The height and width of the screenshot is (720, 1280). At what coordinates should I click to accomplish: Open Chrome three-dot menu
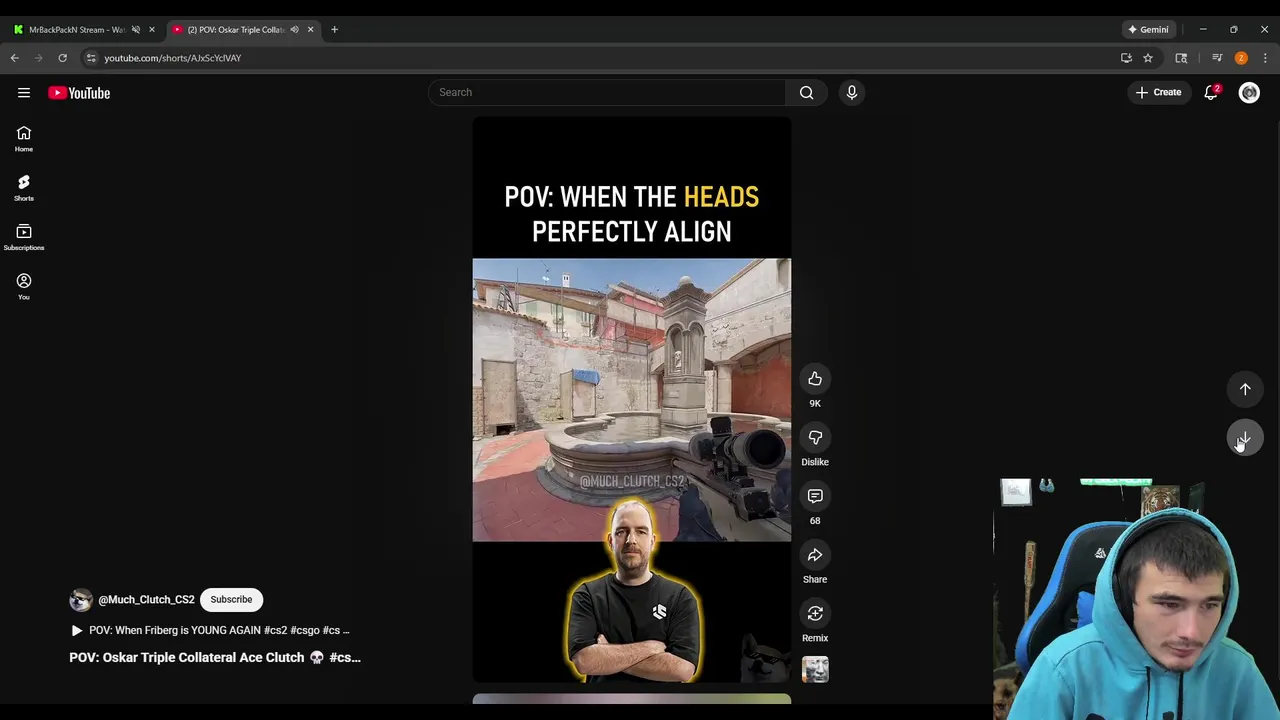pos(1265,58)
